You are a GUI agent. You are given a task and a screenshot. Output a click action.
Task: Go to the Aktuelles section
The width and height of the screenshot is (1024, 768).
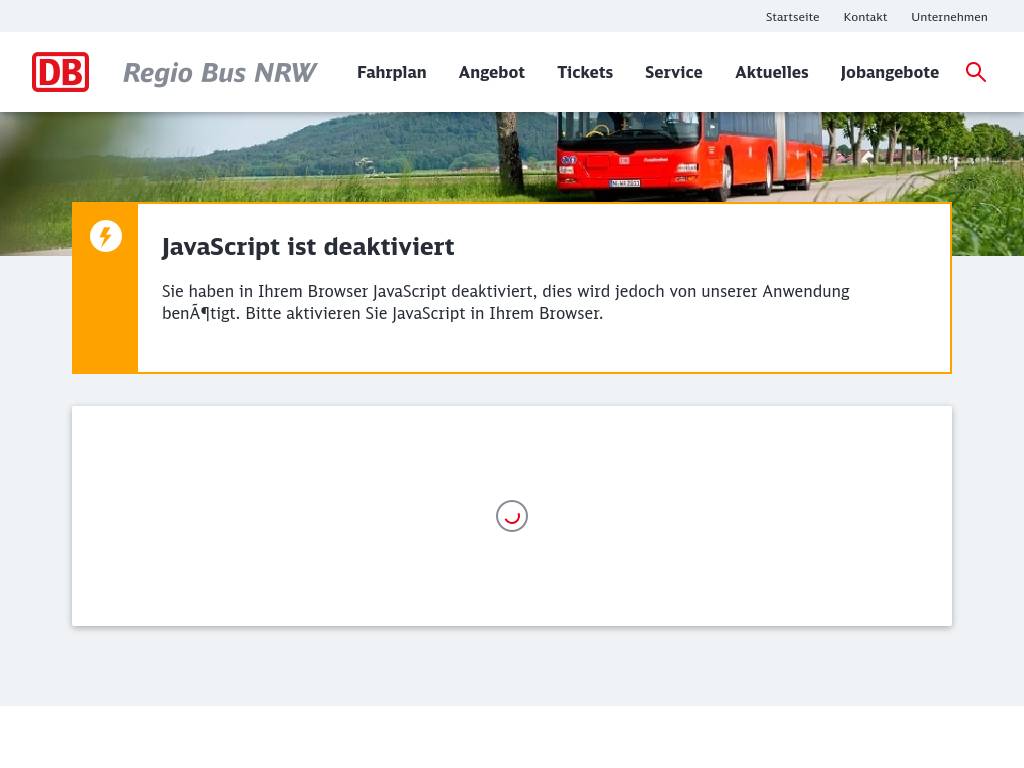point(771,72)
